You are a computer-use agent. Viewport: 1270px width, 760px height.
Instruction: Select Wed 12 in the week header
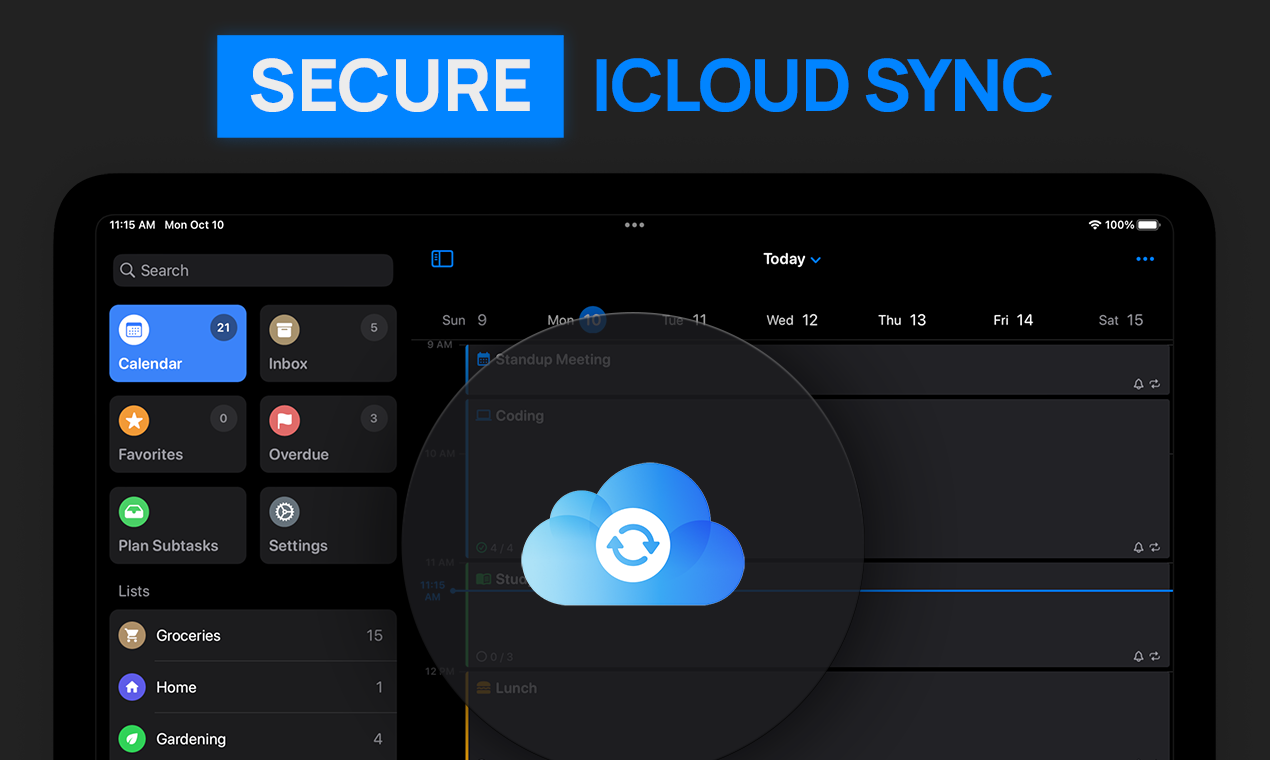(792, 320)
